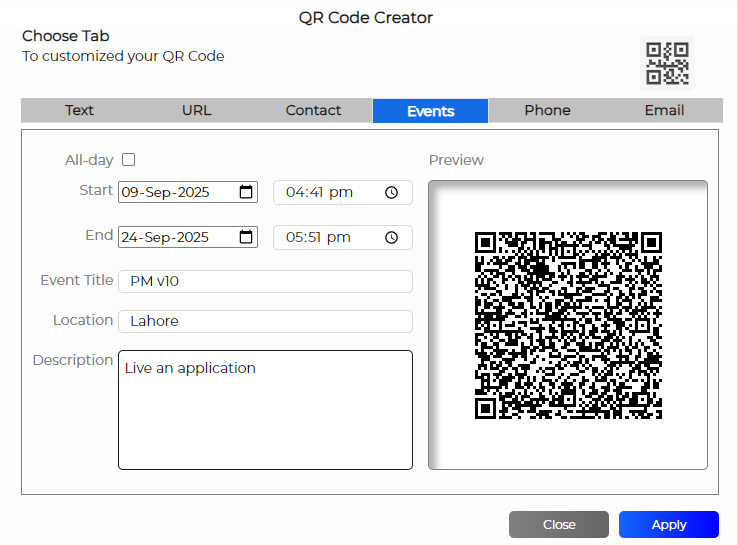Screen dimensions: 738x545
Task: Switch to the URL tab
Action: [x=196, y=110]
